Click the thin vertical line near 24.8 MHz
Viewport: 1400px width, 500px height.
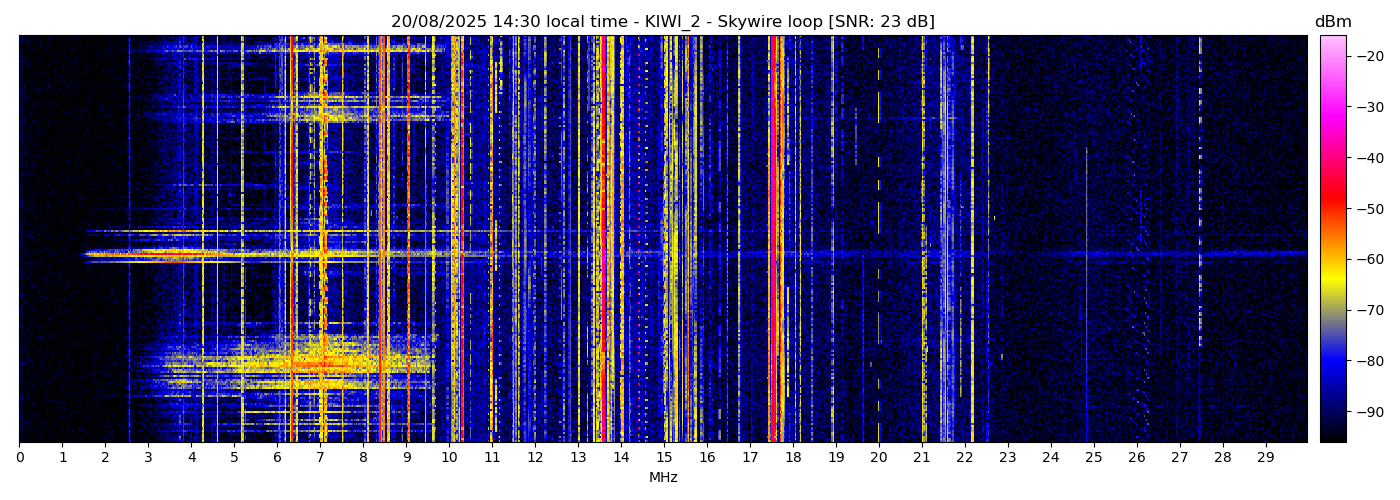[x=1086, y=300]
